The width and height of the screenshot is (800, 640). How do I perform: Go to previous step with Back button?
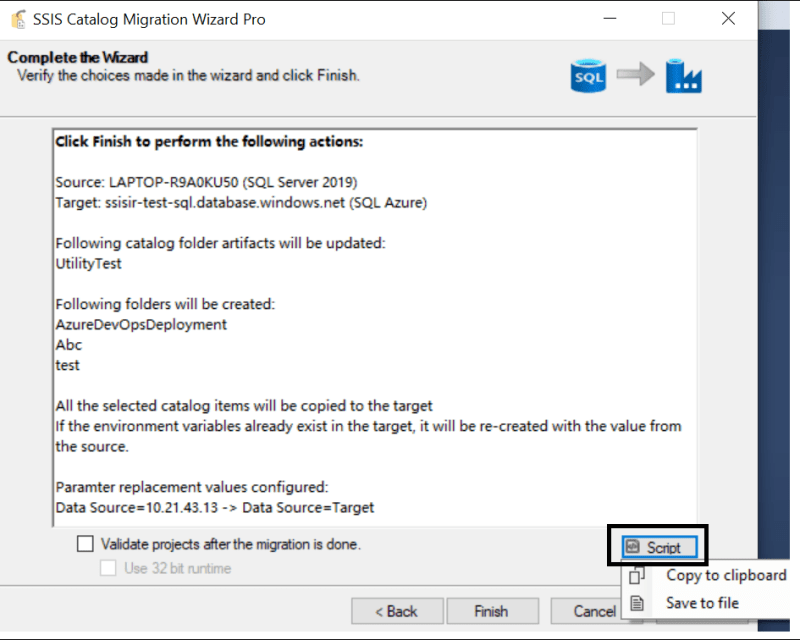(x=397, y=611)
